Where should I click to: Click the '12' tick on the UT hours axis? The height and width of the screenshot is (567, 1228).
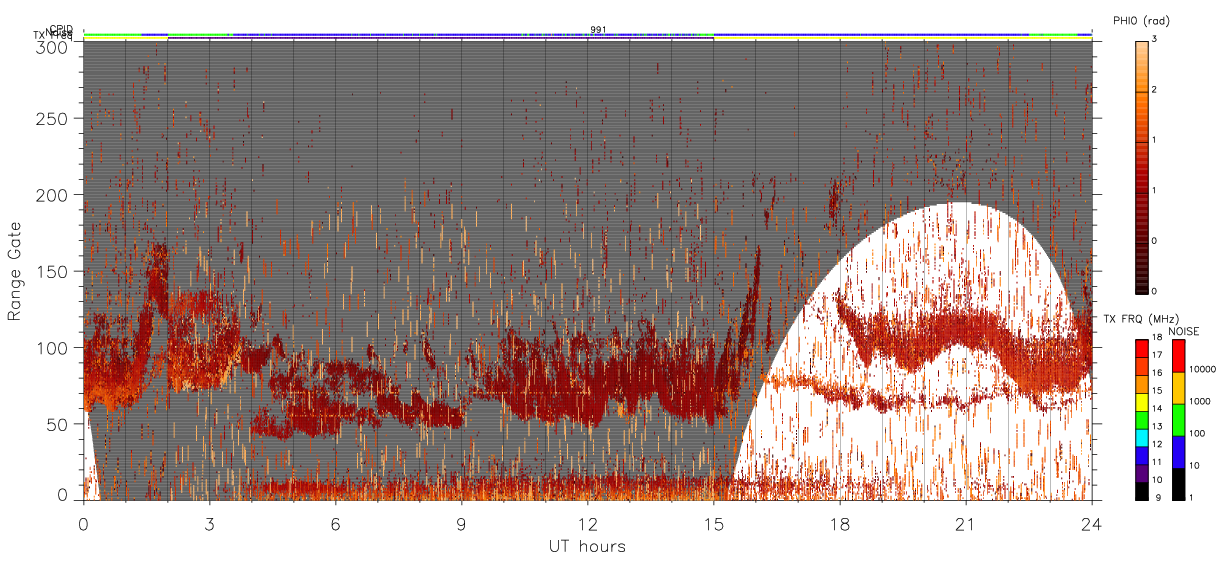[x=587, y=523]
